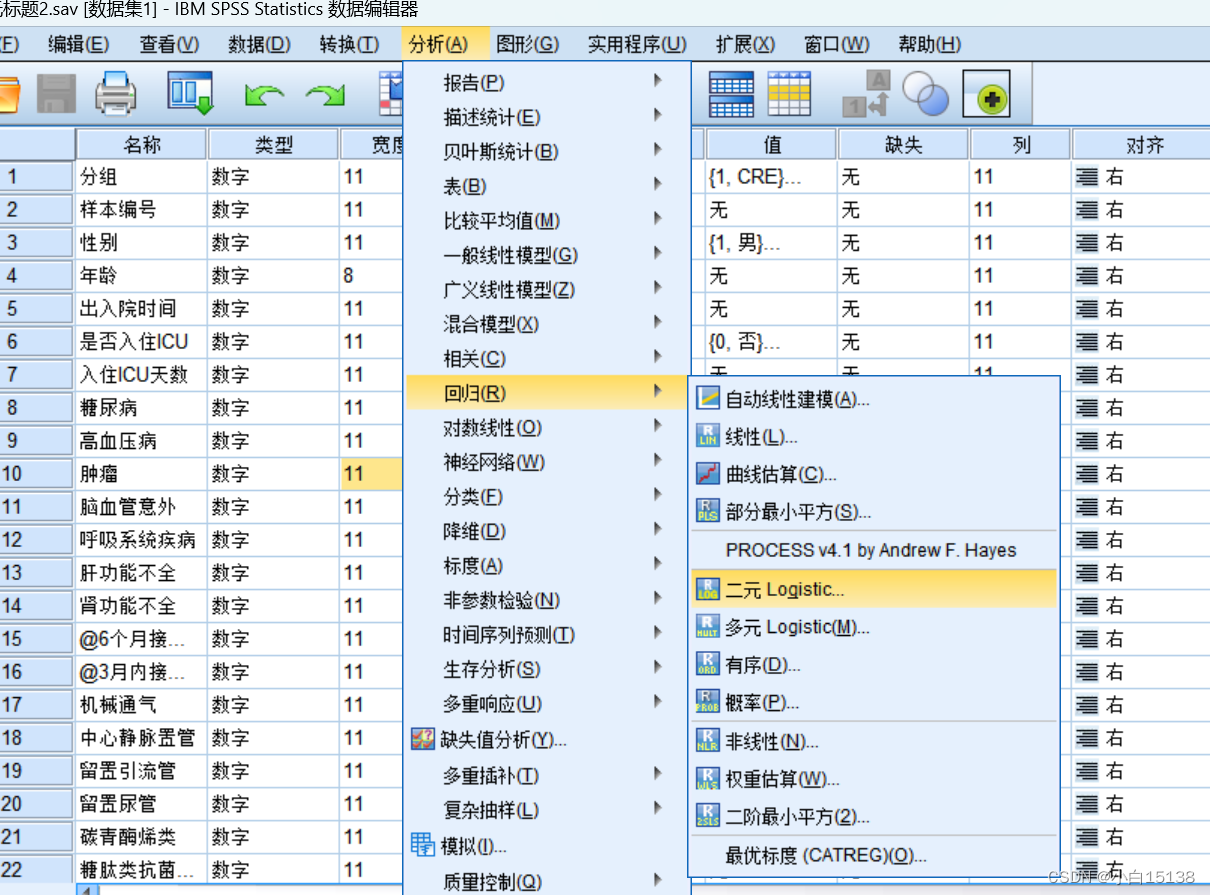1210x895 pixels.
Task: Click the Save data toolbar icon
Action: coord(57,95)
